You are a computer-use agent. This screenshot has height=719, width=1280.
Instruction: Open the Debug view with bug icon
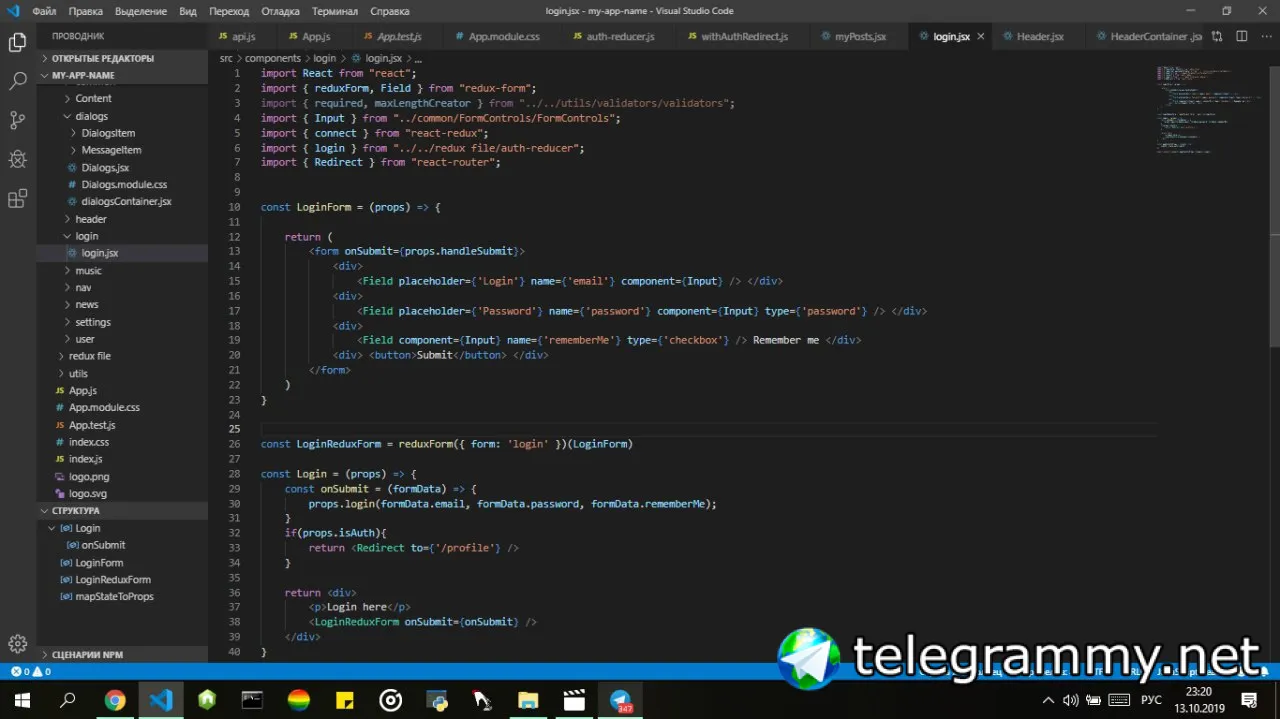click(17, 159)
